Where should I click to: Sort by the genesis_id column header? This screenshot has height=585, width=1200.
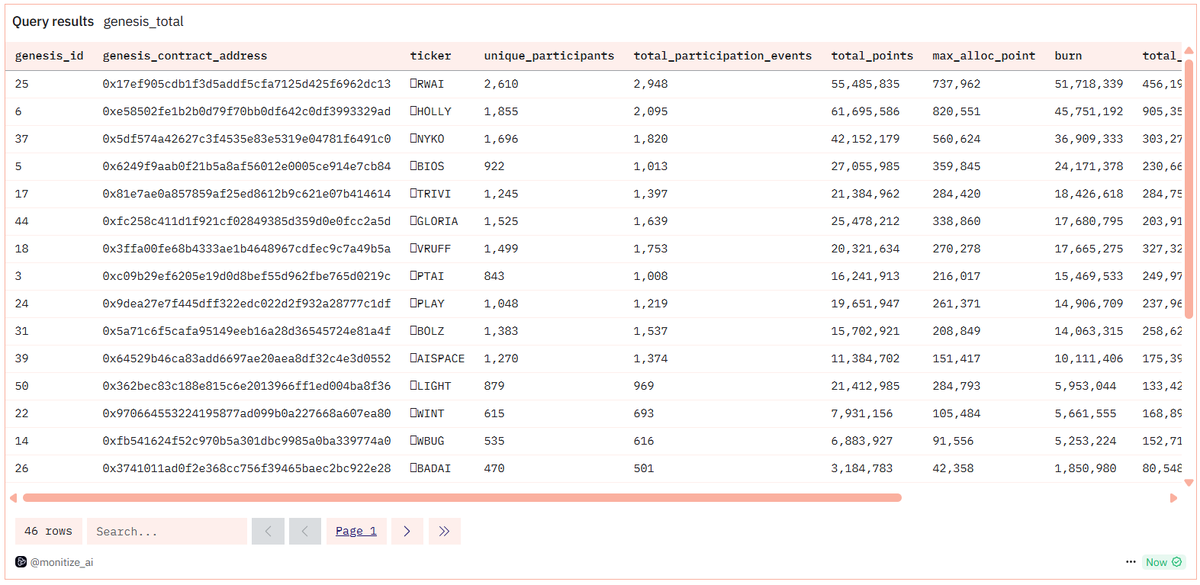pos(49,56)
